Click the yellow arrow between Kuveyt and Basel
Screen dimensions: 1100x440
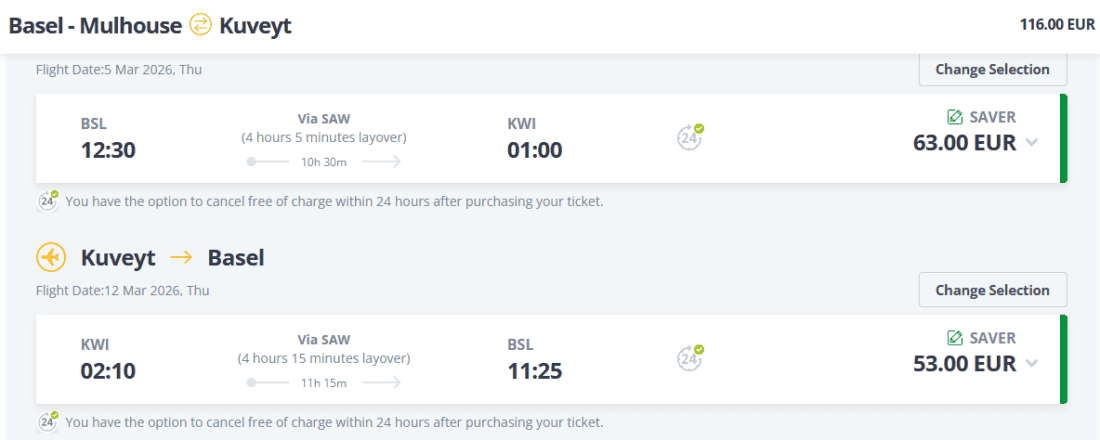pos(181,258)
